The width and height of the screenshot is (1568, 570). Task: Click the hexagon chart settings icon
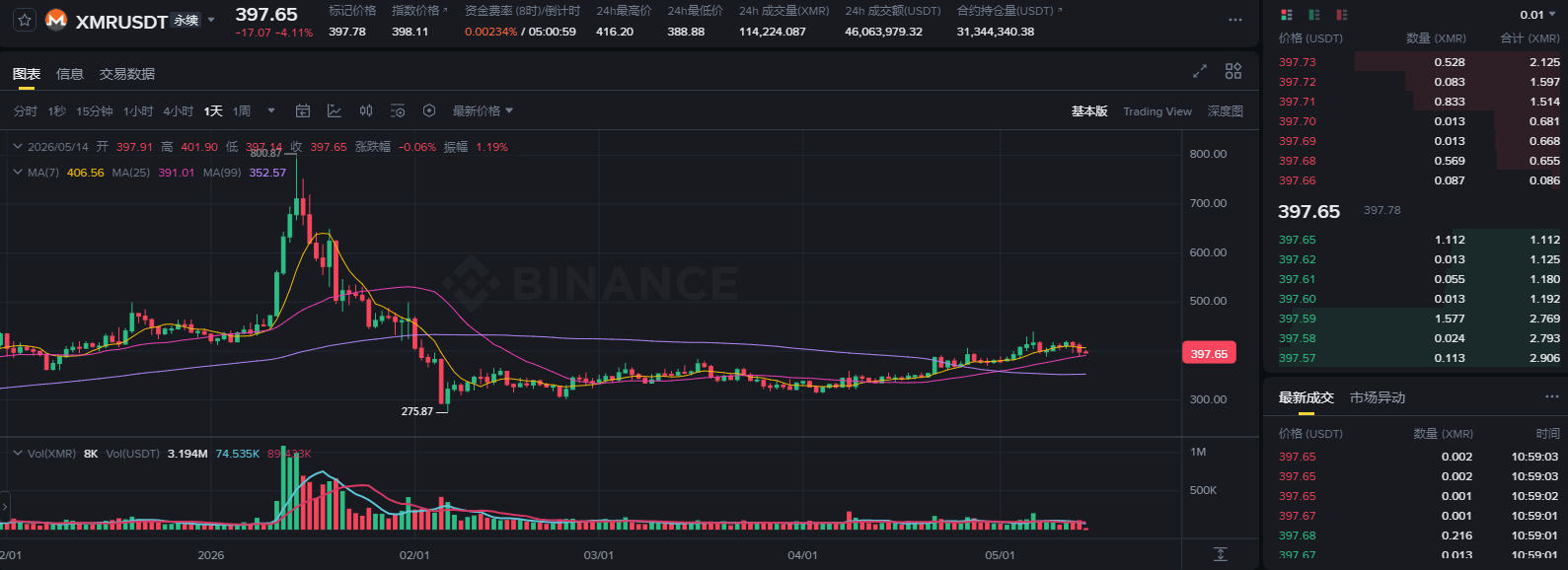tap(429, 111)
